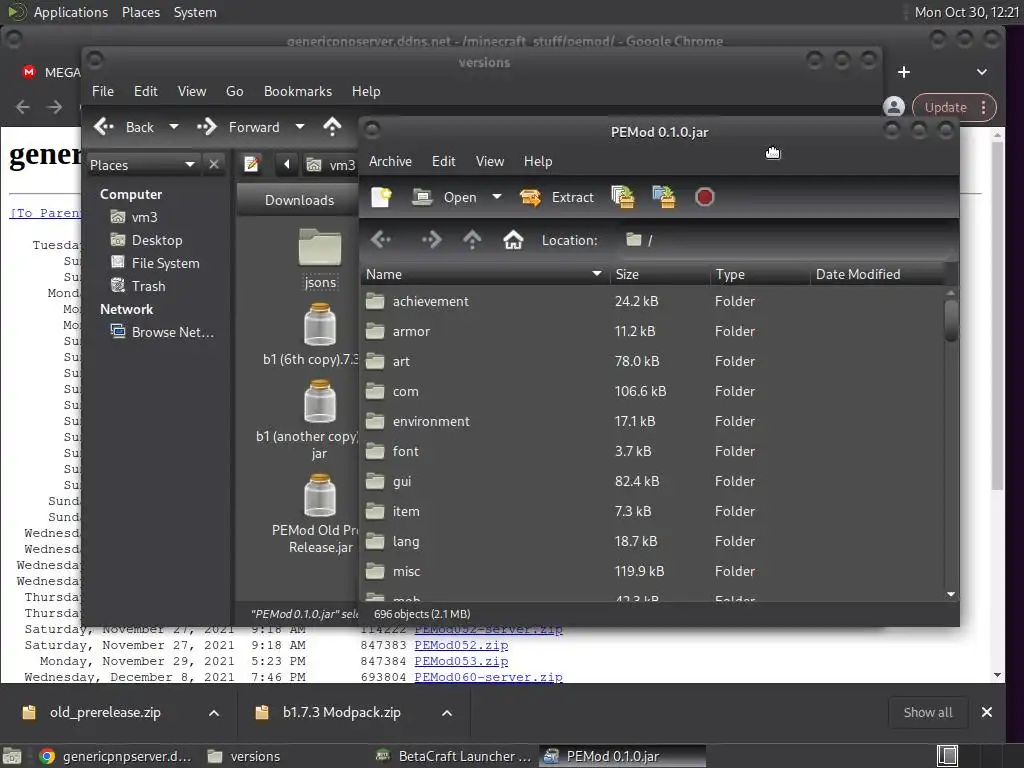Open the View menu in PEMod archive window
This screenshot has height=768, width=1024.
(x=490, y=161)
